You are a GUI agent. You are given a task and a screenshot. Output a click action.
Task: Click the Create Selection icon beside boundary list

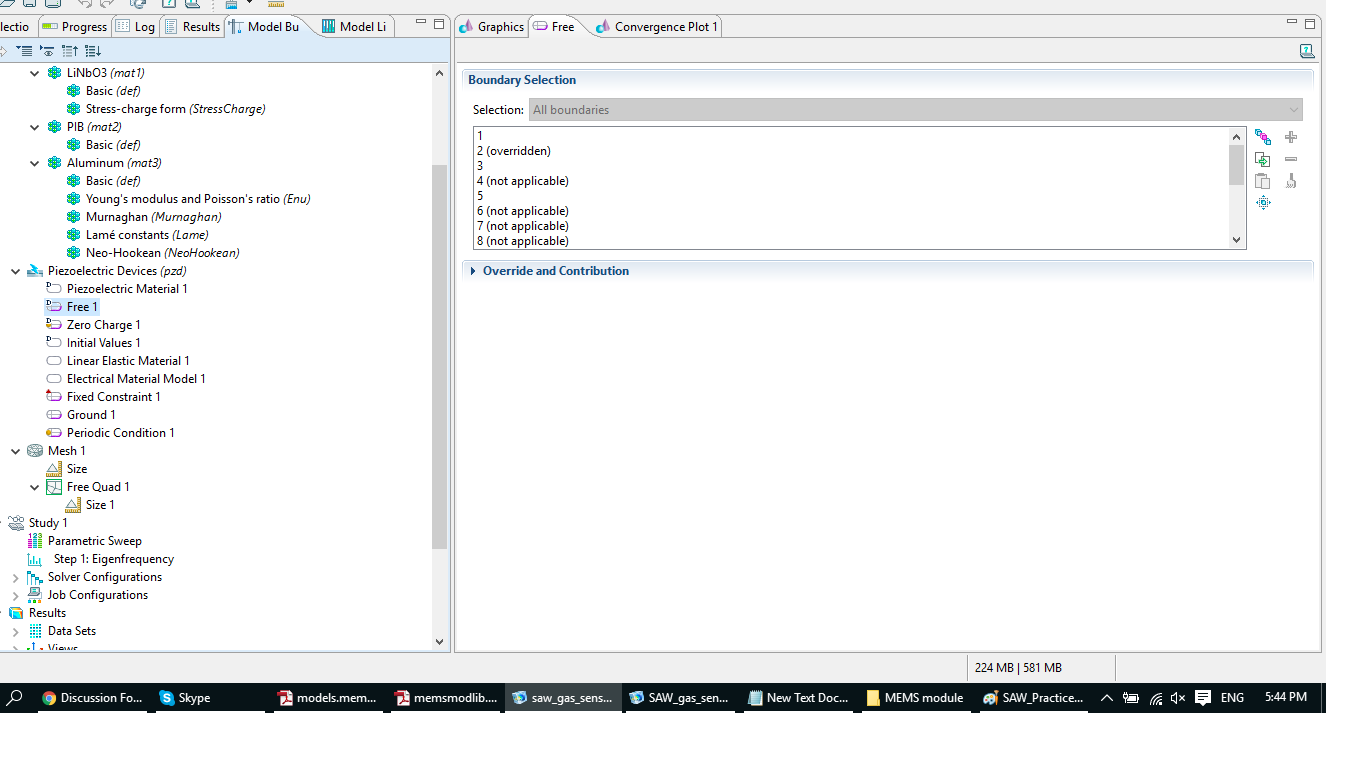1263,138
